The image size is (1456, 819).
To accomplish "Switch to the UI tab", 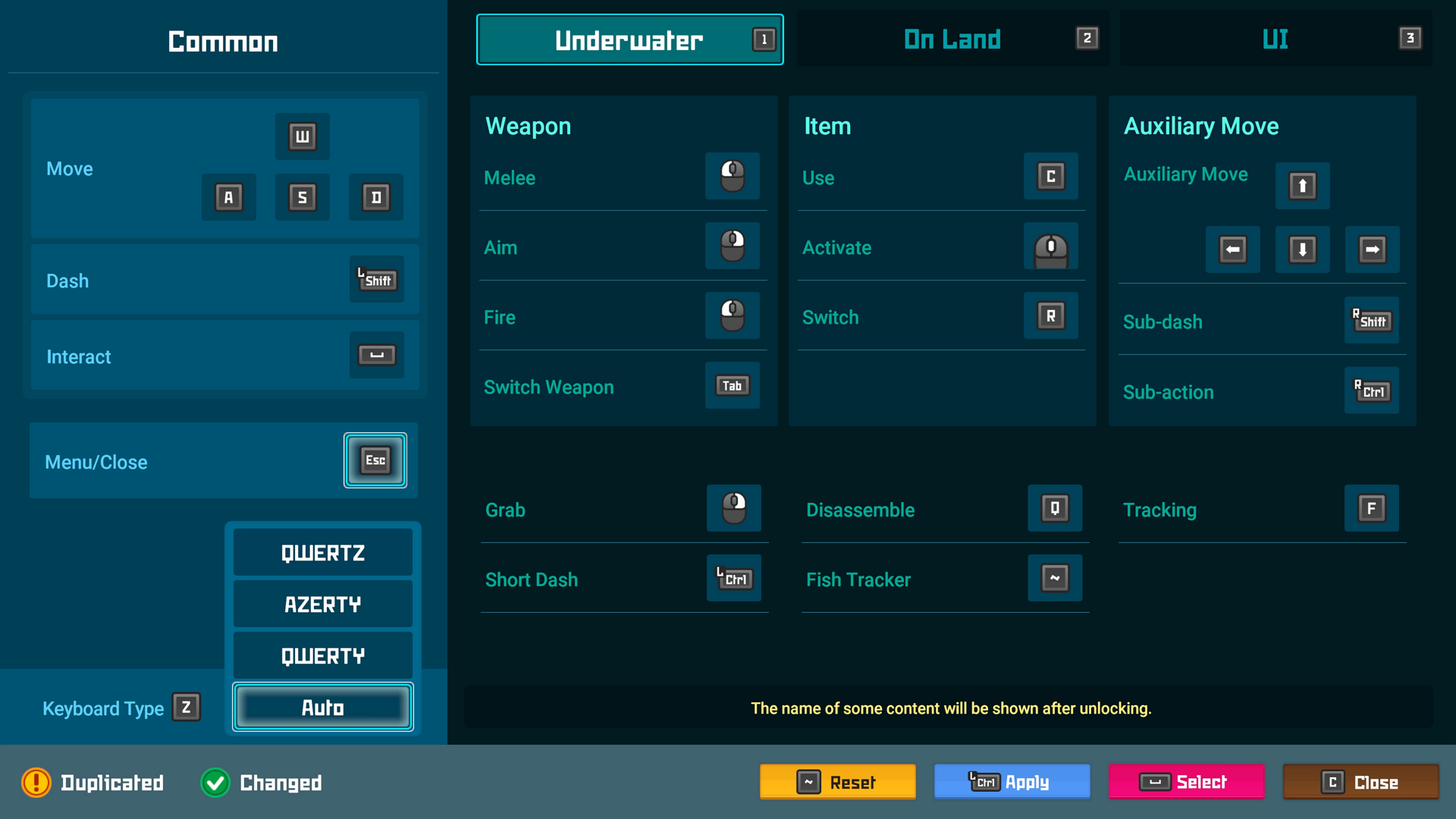I will pyautogui.click(x=1273, y=40).
